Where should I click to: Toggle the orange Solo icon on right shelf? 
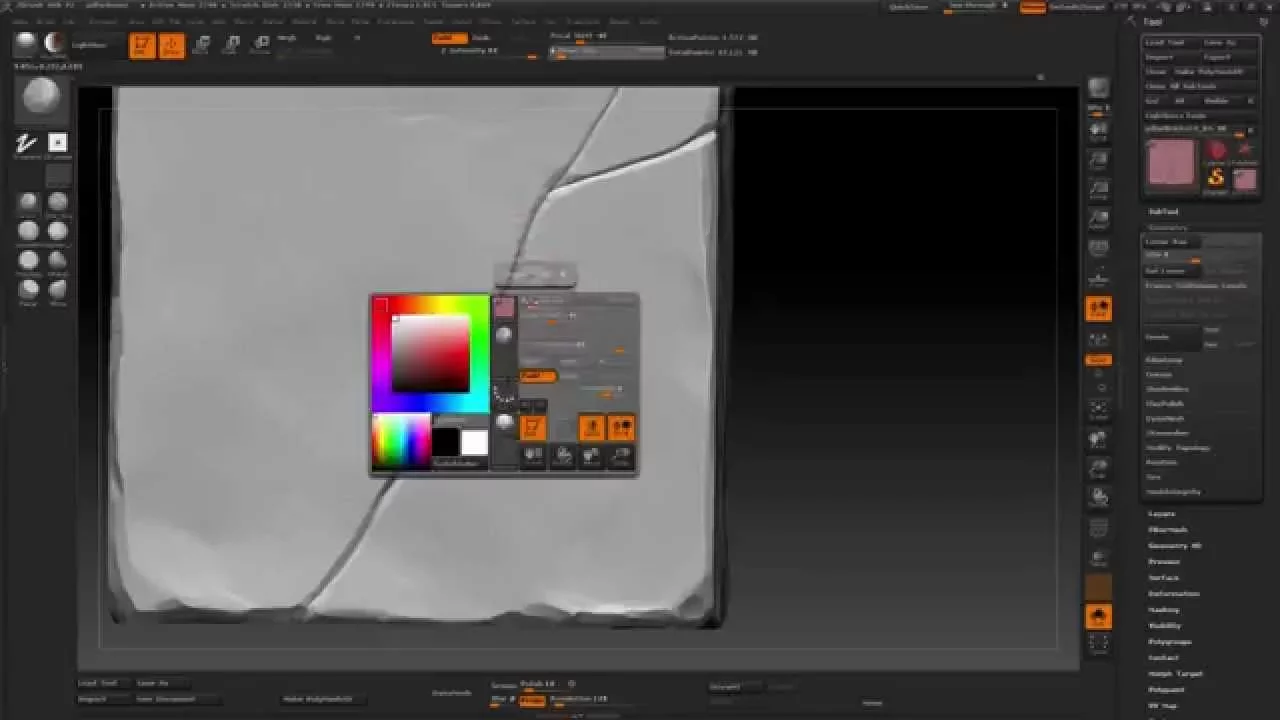tap(1099, 617)
